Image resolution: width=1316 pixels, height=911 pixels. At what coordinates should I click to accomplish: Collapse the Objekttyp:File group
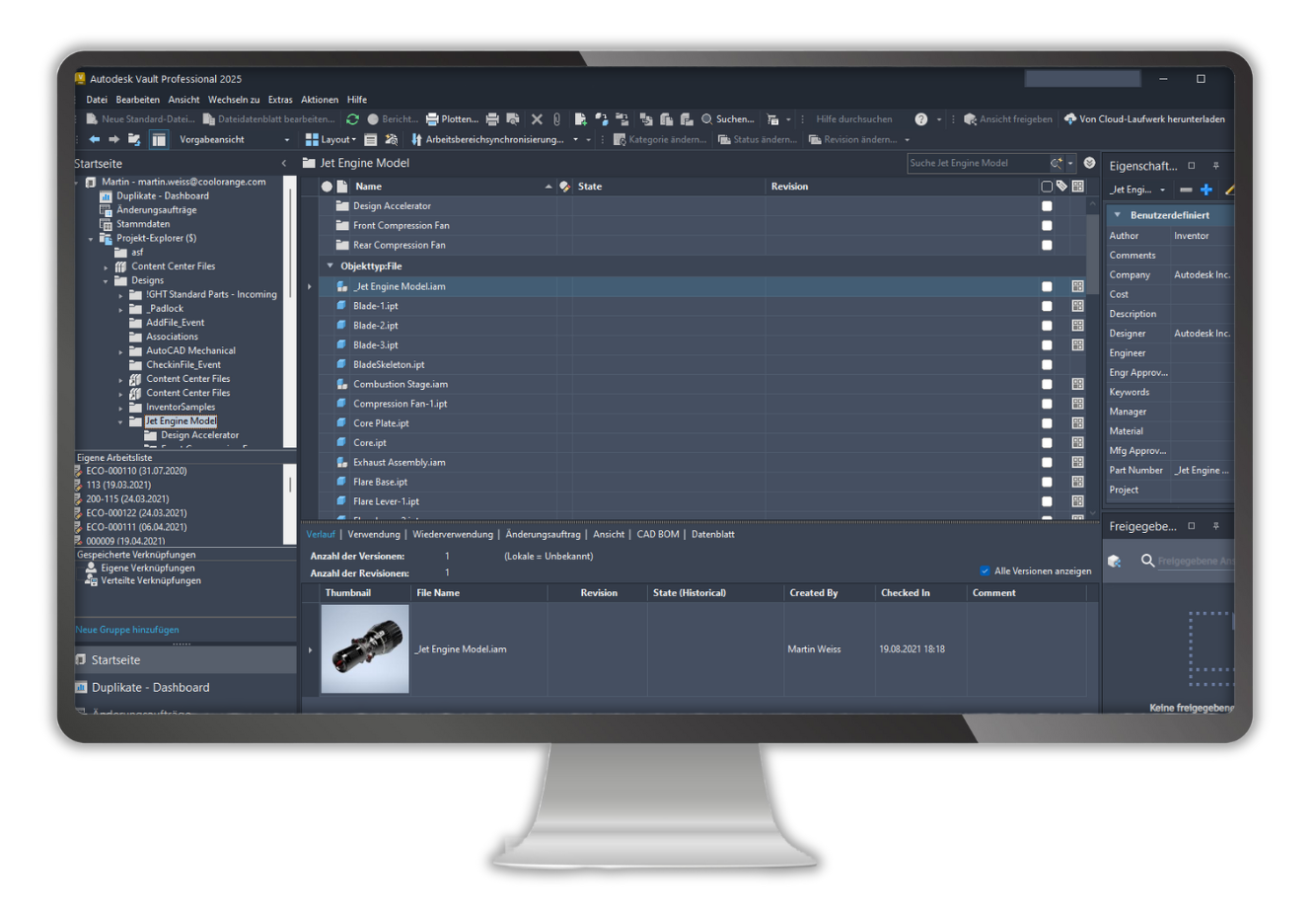(329, 266)
